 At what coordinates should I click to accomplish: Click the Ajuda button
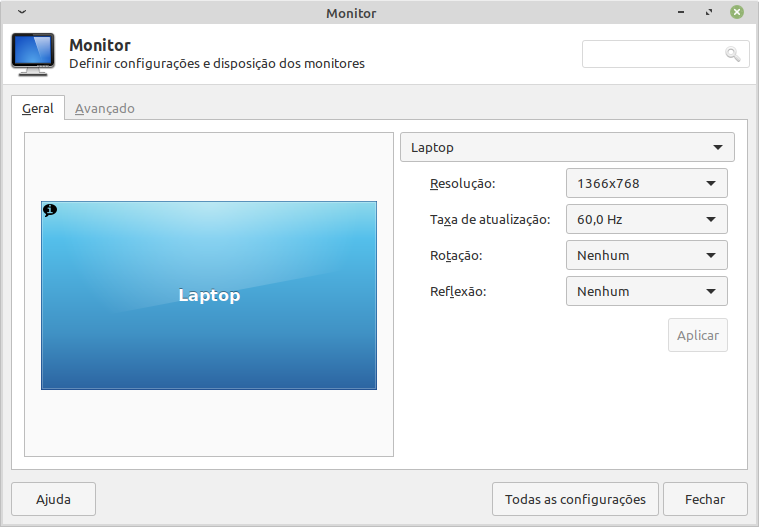click(x=53, y=499)
